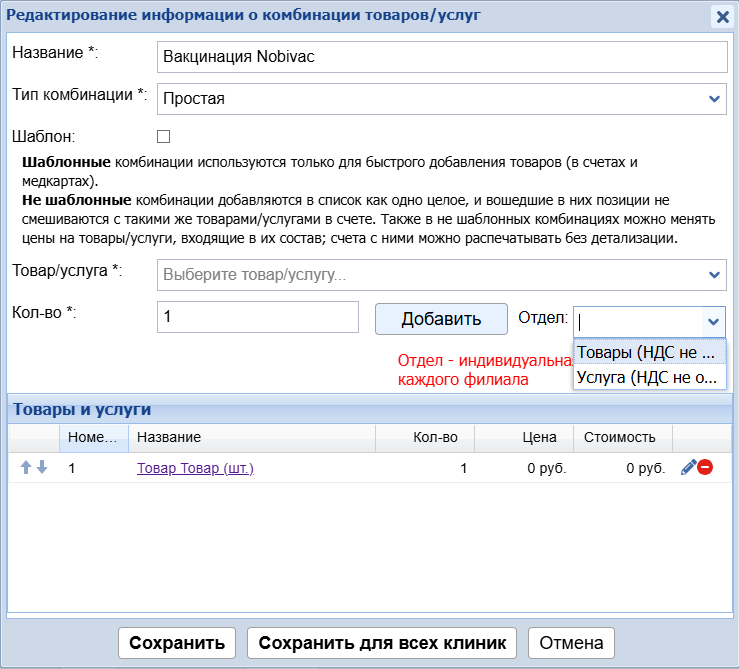Sort by the Стоимость column header
Viewport: 739px width, 669px height.
621,437
